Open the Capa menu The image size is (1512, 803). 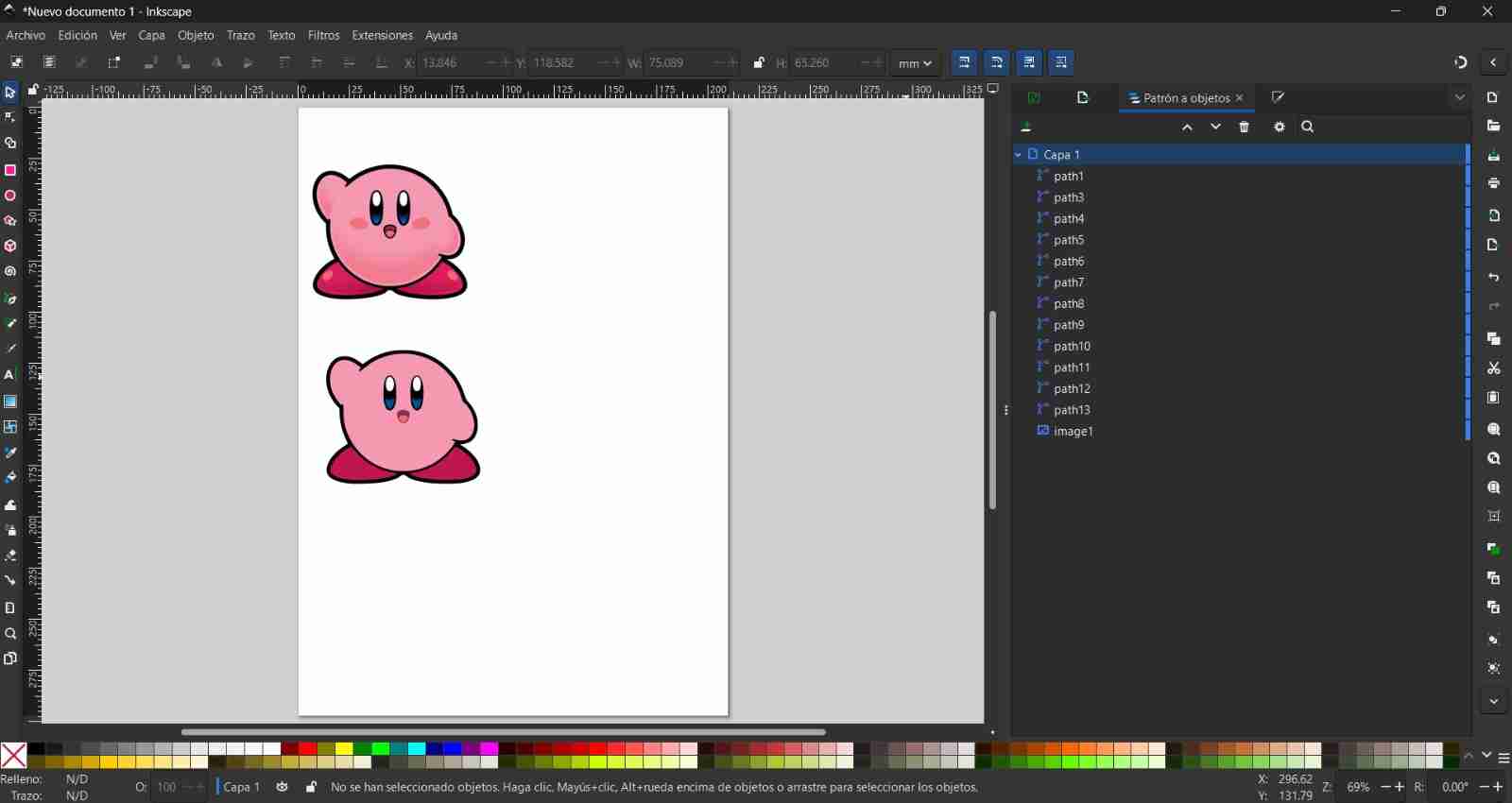point(151,35)
